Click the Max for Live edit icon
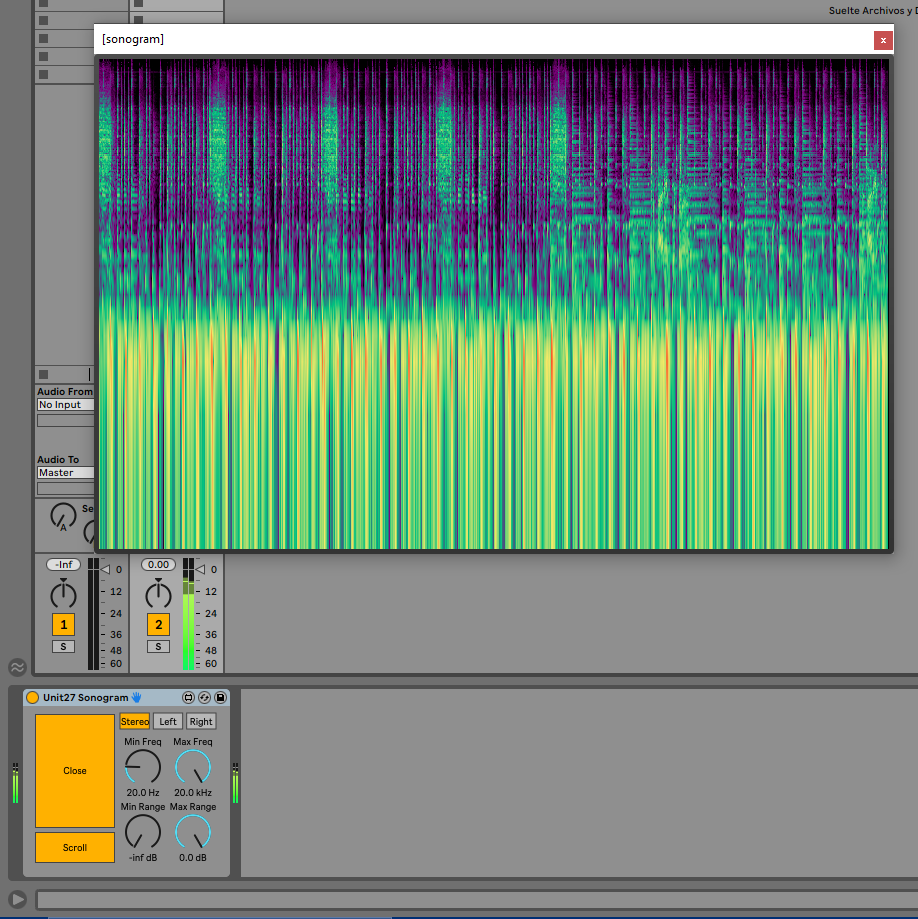This screenshot has width=918, height=919. 188,697
